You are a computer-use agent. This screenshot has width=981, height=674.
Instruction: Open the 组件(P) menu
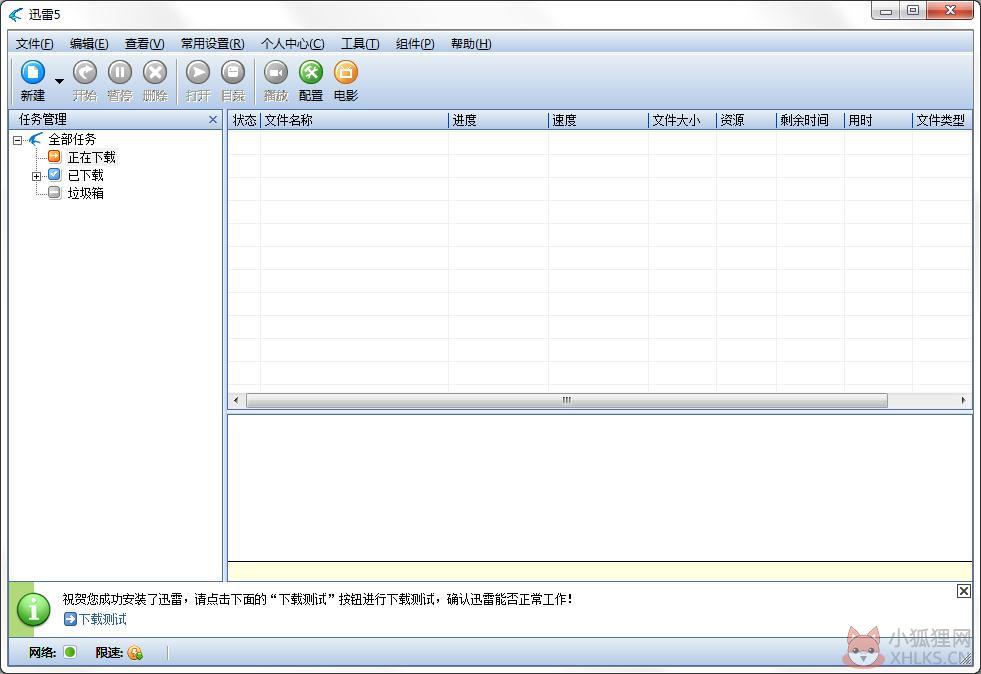415,44
